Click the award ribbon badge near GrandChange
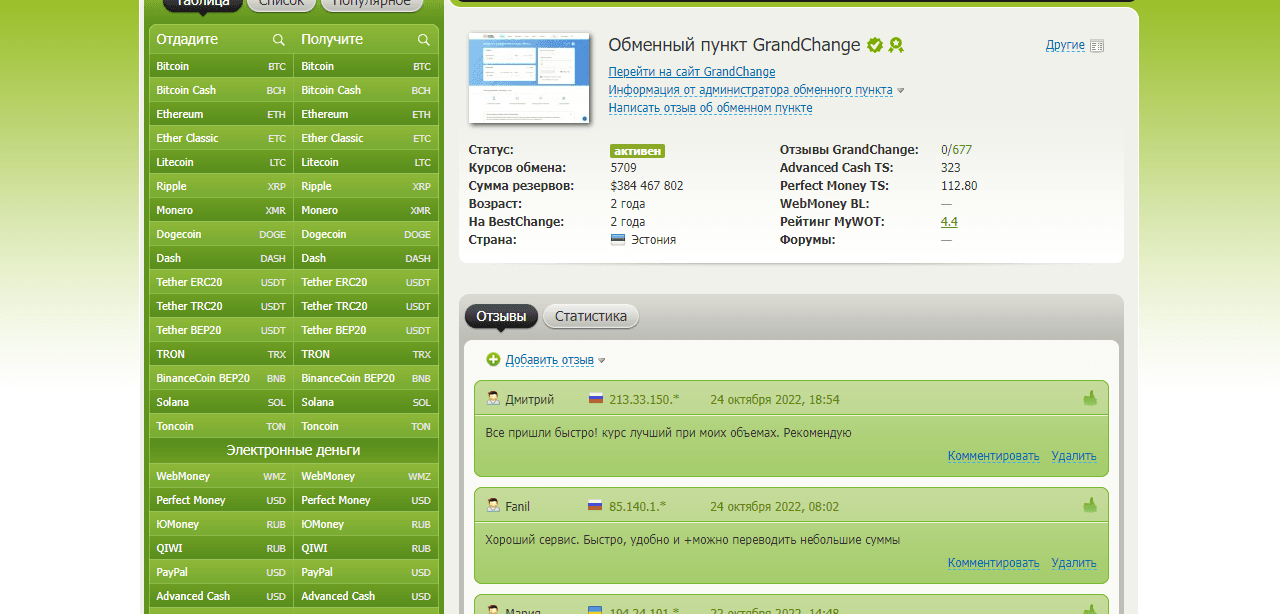The image size is (1280, 614). (x=896, y=45)
